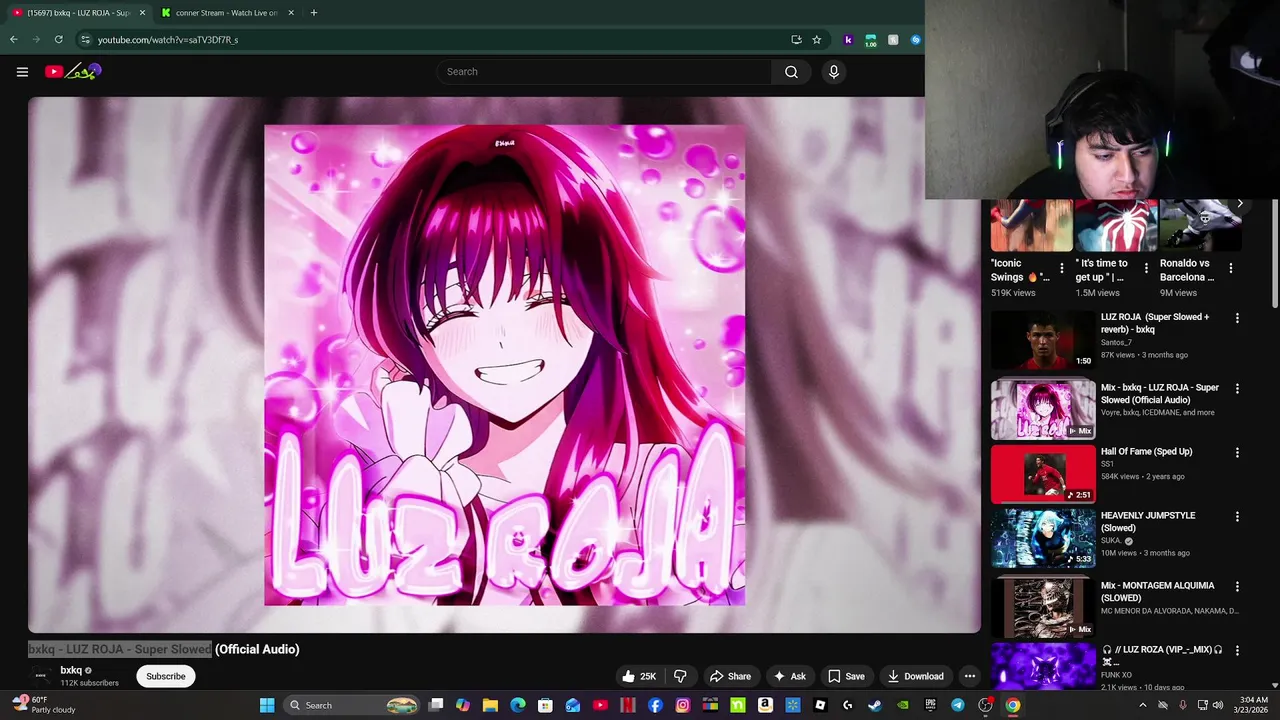Focus the YouTube search field
Screen dimensions: 1280x720
tap(604, 72)
